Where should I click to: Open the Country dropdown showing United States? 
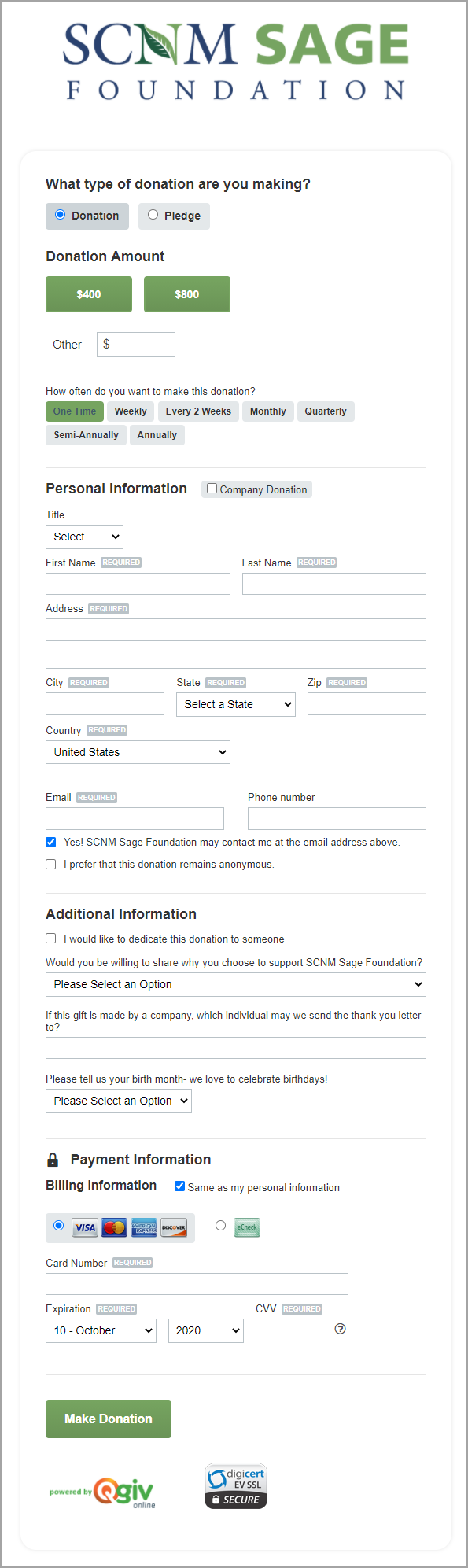(x=138, y=752)
